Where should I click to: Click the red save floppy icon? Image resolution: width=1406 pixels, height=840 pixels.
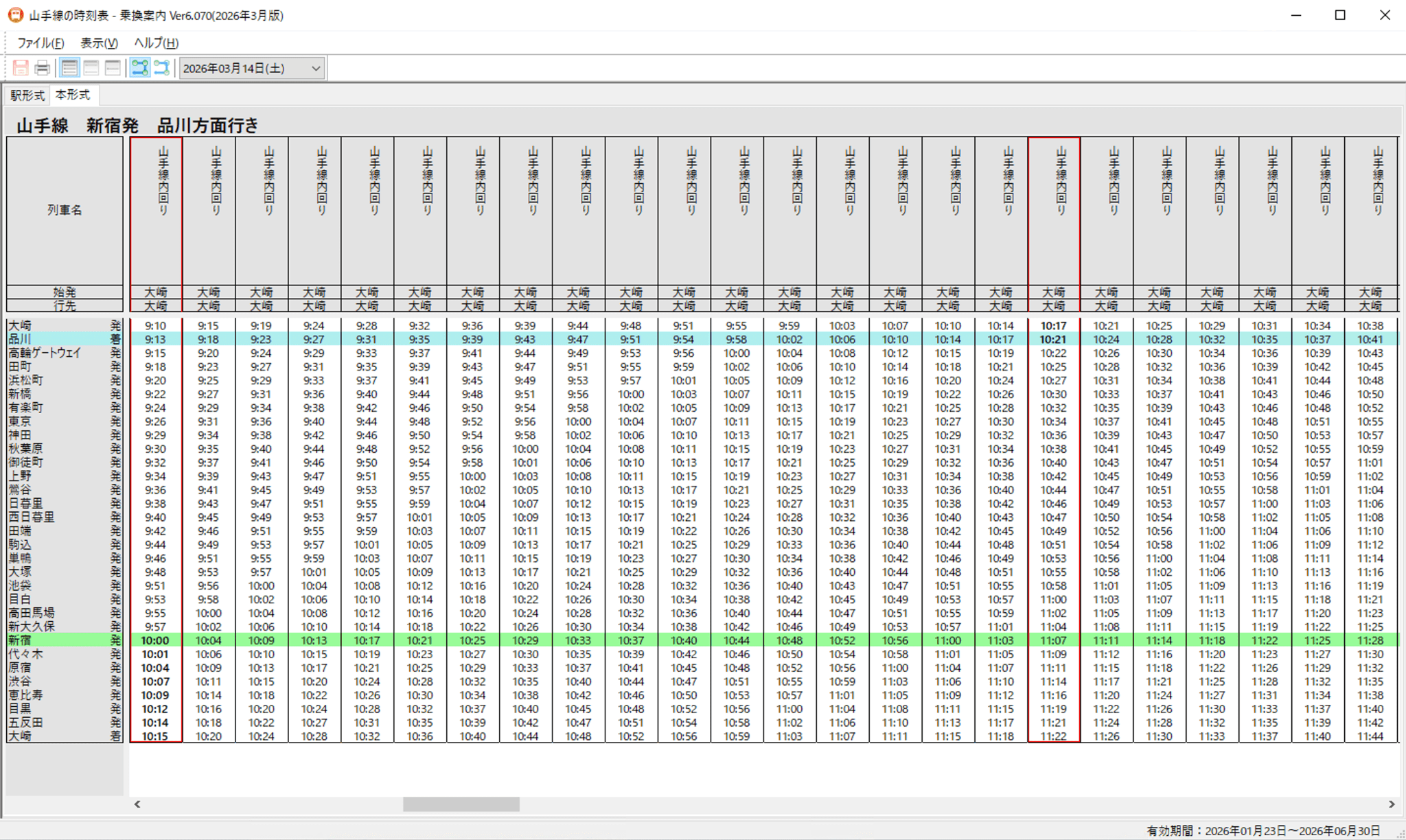21,68
